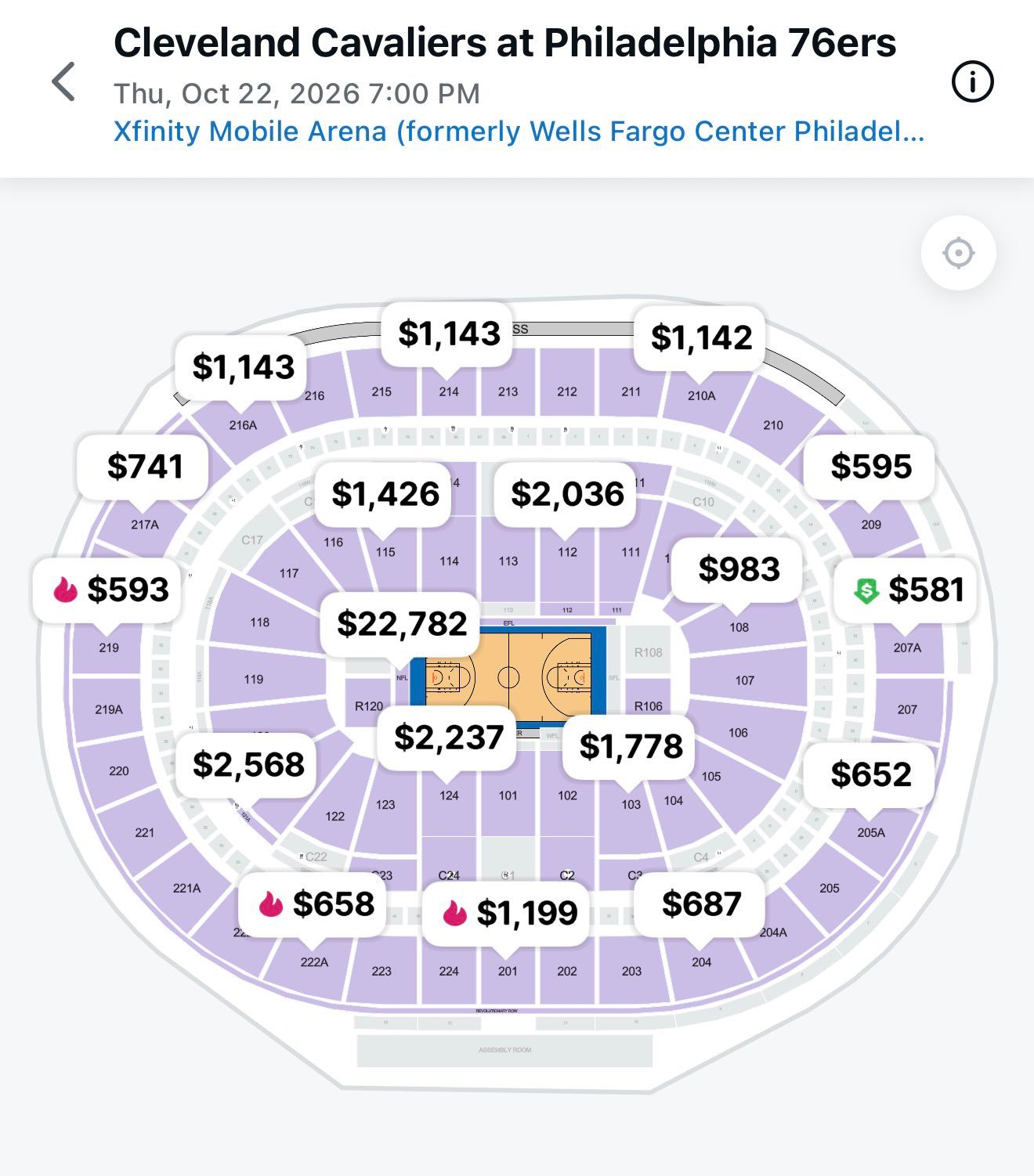Choose the $2,036 price for section 112
Image resolution: width=1034 pixels, height=1176 pixels.
(567, 494)
